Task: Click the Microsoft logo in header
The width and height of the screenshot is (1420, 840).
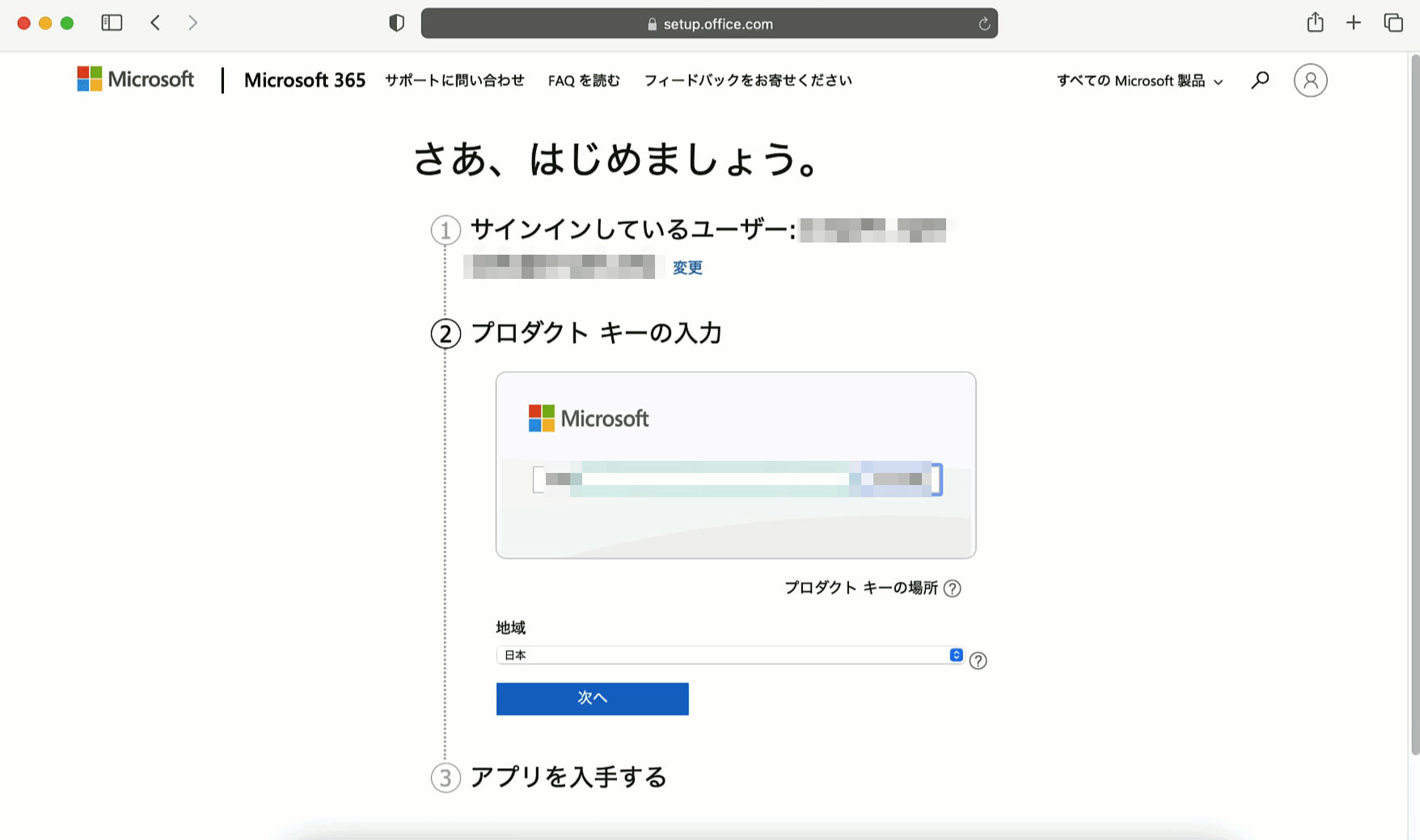Action: 135,79
